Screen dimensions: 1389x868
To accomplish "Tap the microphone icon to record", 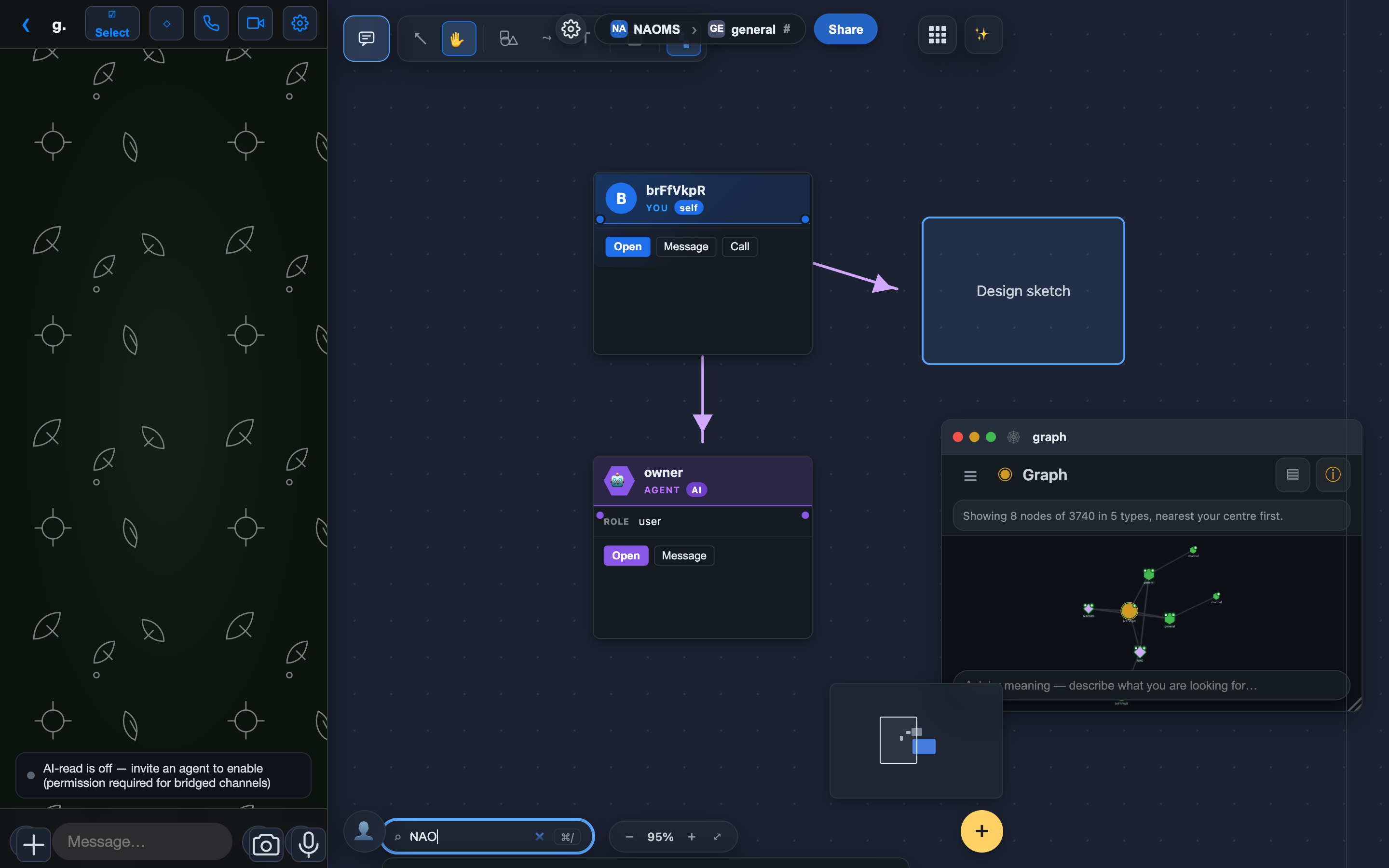I will coord(308,844).
